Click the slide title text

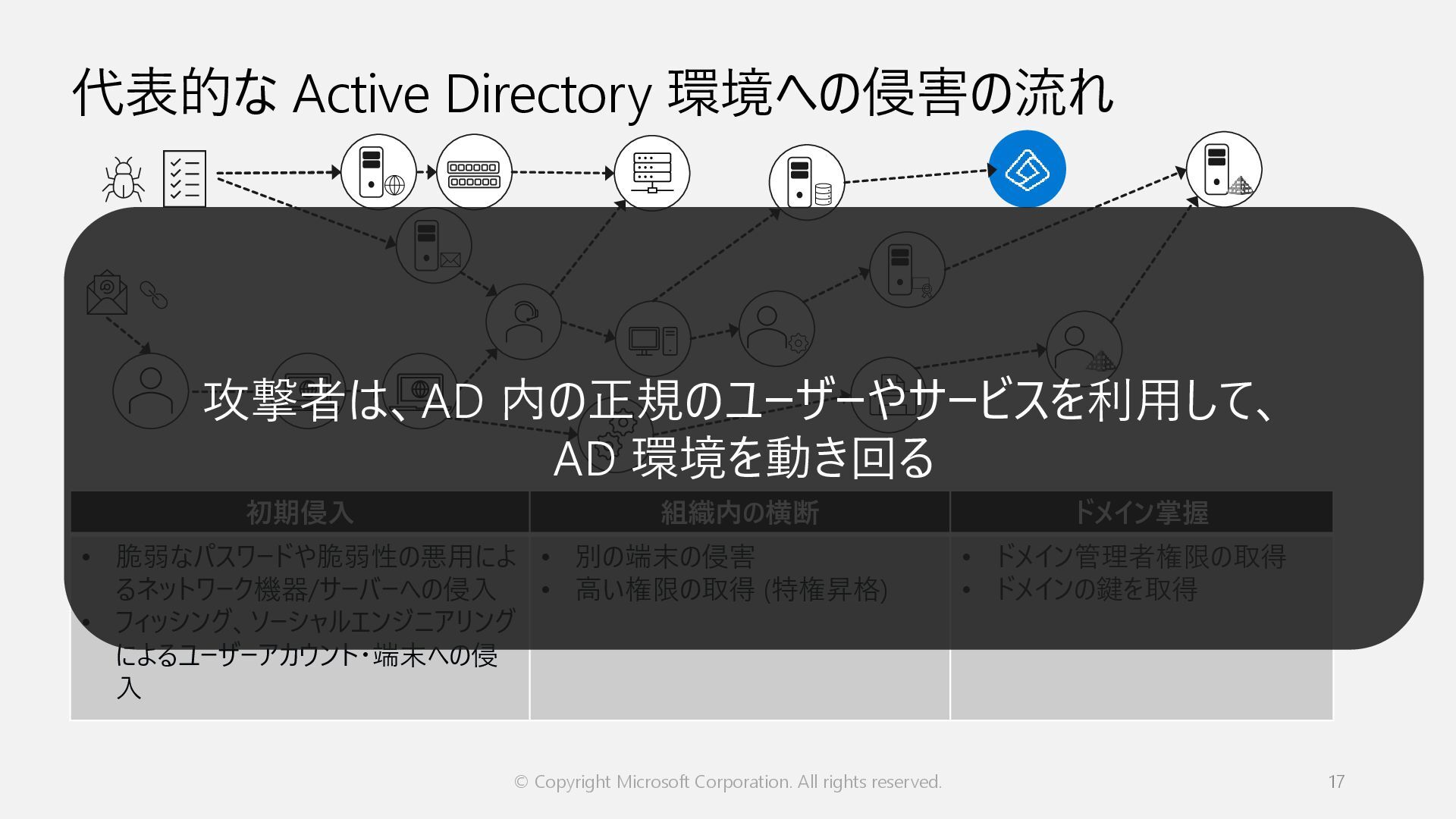click(592, 94)
